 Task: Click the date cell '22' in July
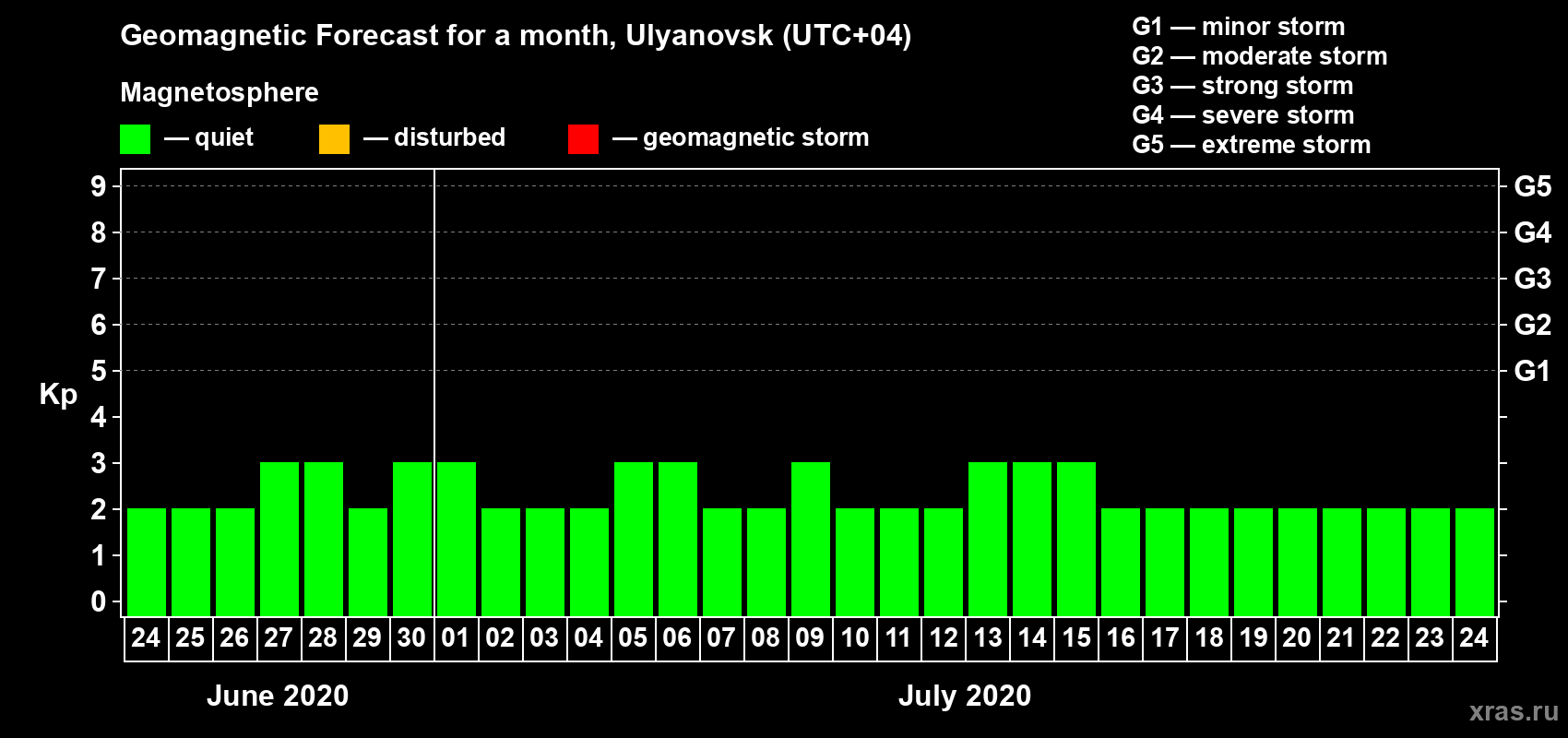coord(1385,638)
